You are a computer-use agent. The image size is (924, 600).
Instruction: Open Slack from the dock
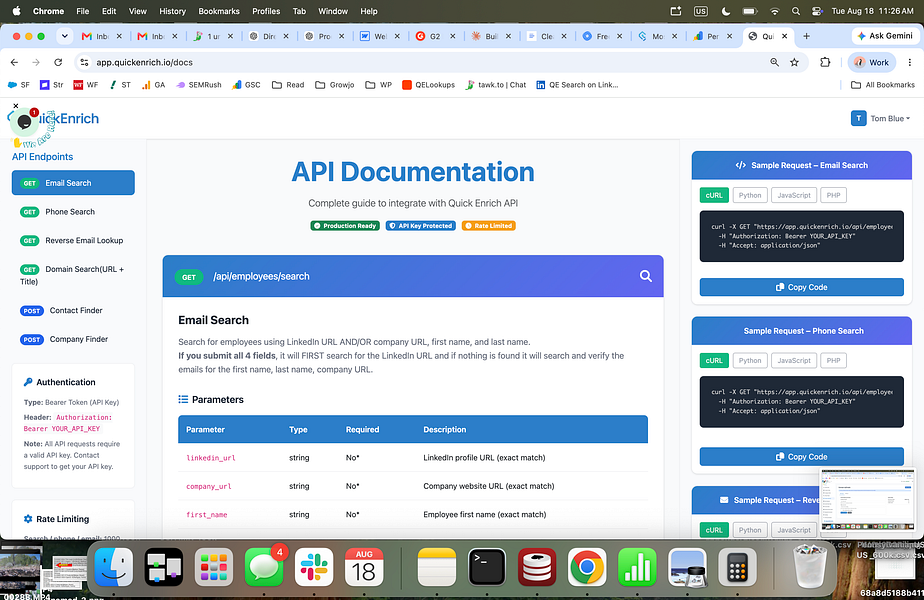[314, 567]
